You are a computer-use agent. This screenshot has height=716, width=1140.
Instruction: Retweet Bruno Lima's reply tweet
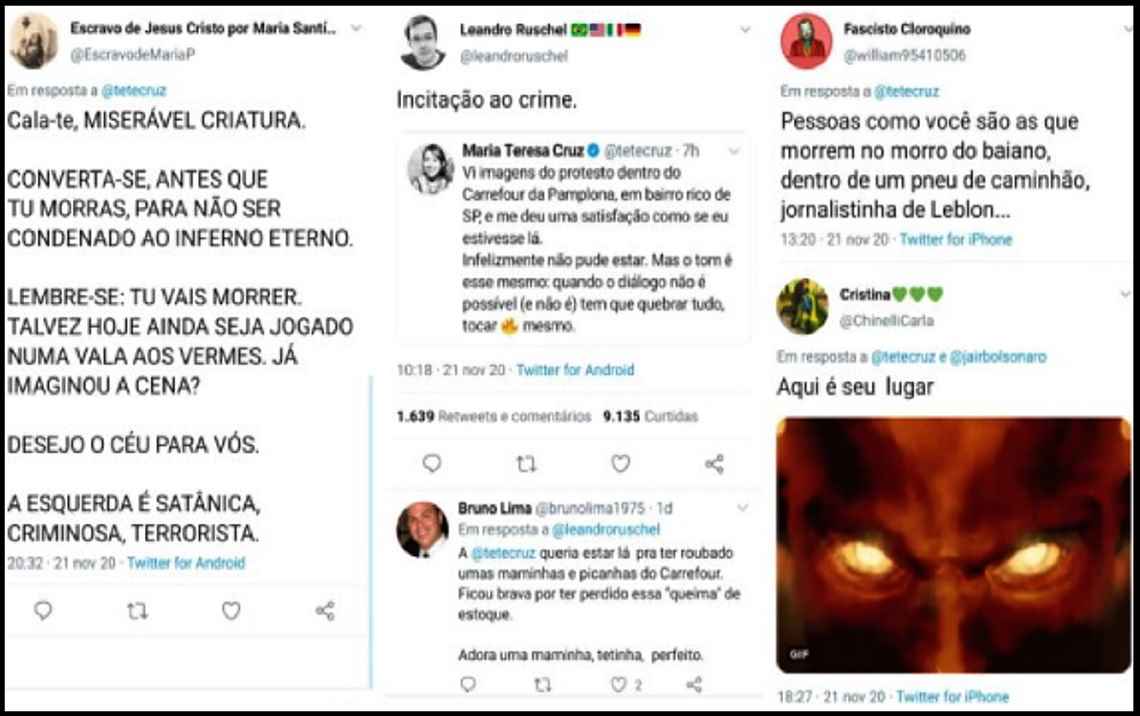[542, 684]
